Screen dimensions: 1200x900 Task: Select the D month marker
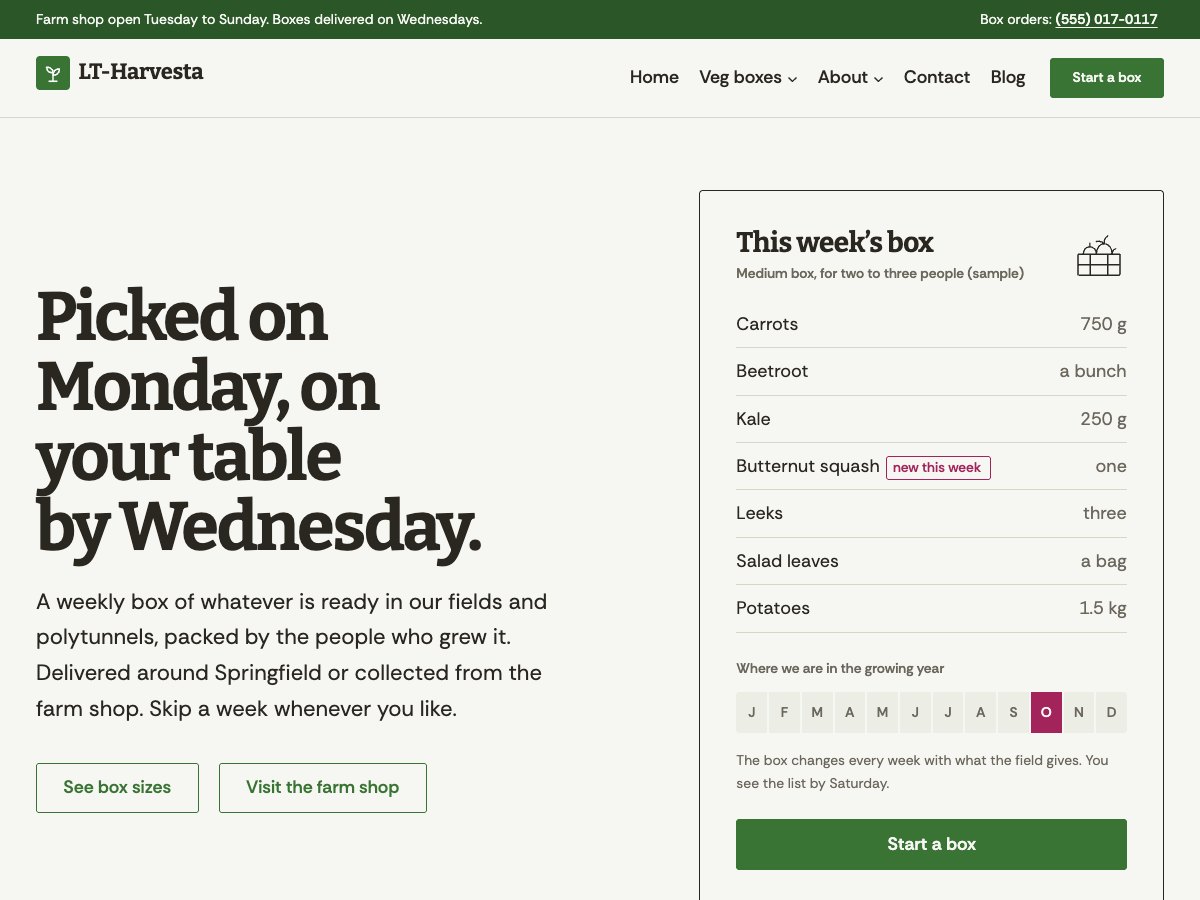click(x=1111, y=713)
